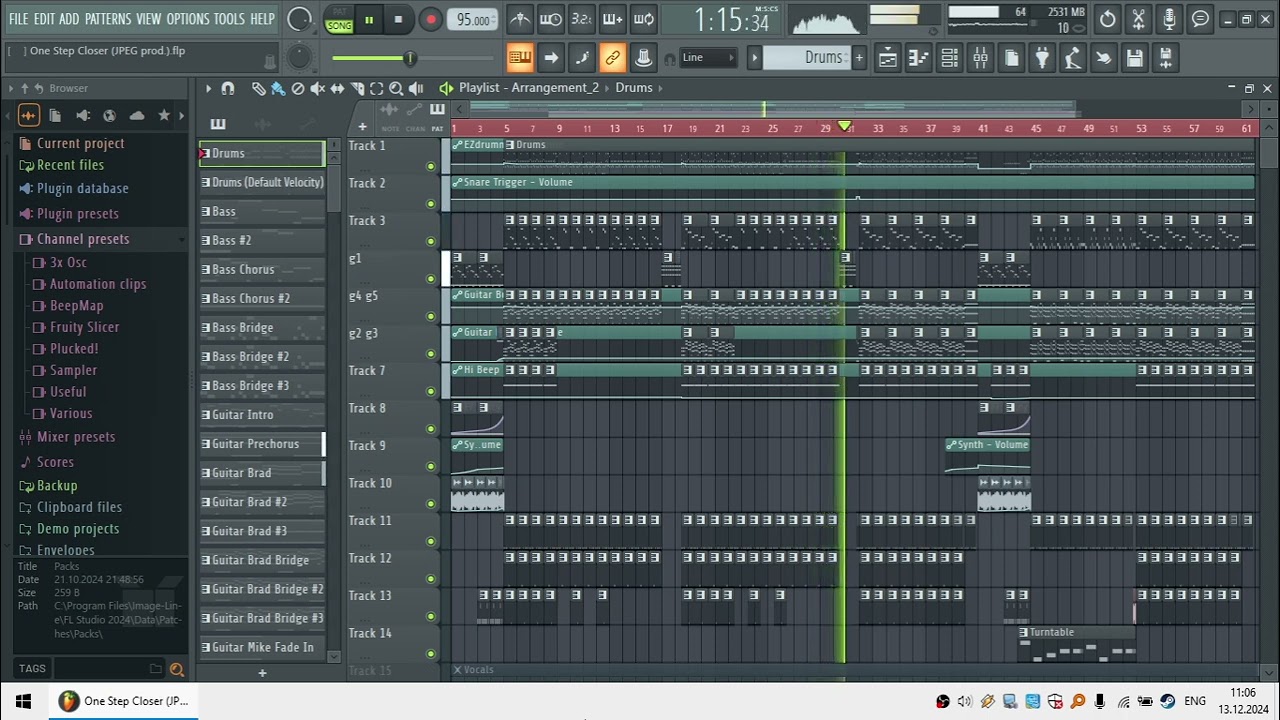This screenshot has height=720, width=1280.
Task: Mute Track 9 with its green dot
Action: (431, 466)
